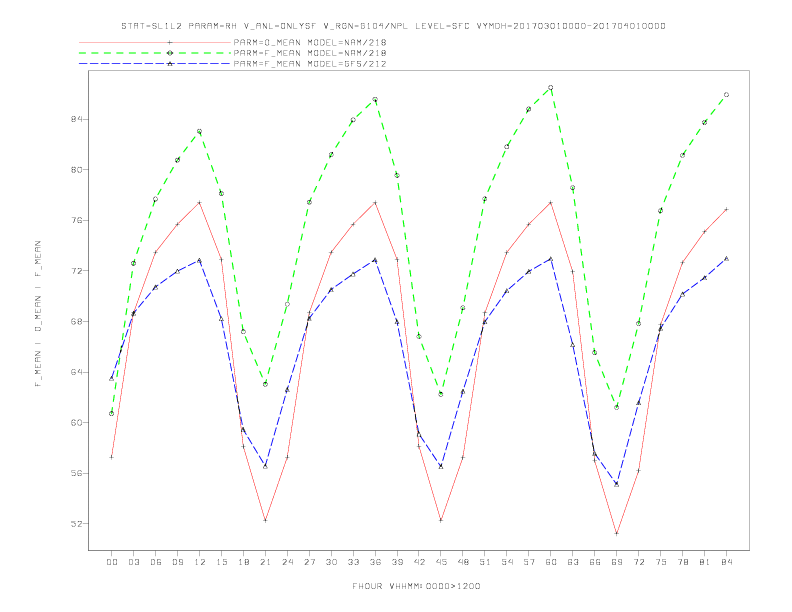Click x-axis forecast hour label 84
The width and height of the screenshot is (792, 612).
(726, 562)
